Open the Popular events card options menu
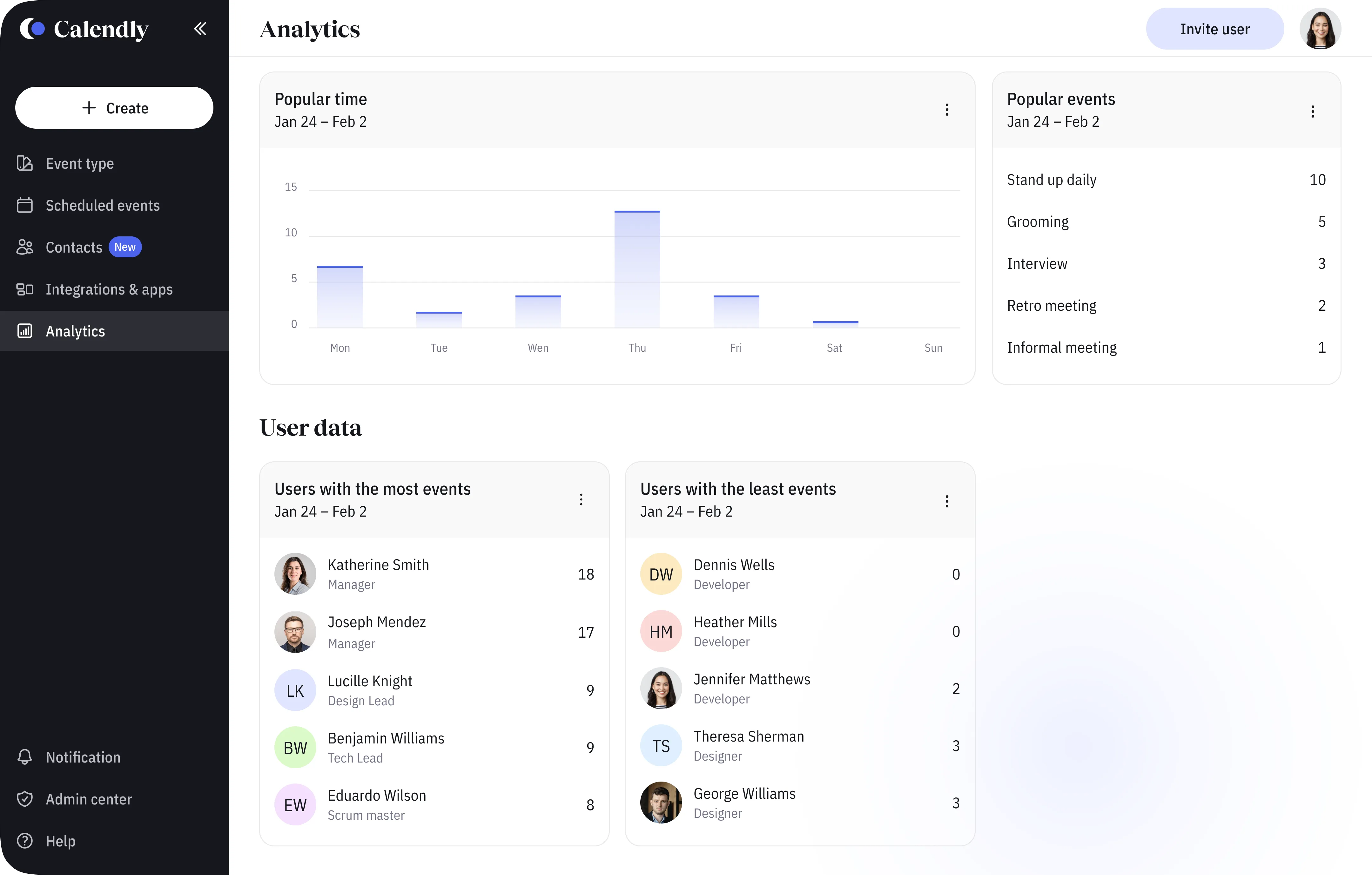 pos(1313,111)
